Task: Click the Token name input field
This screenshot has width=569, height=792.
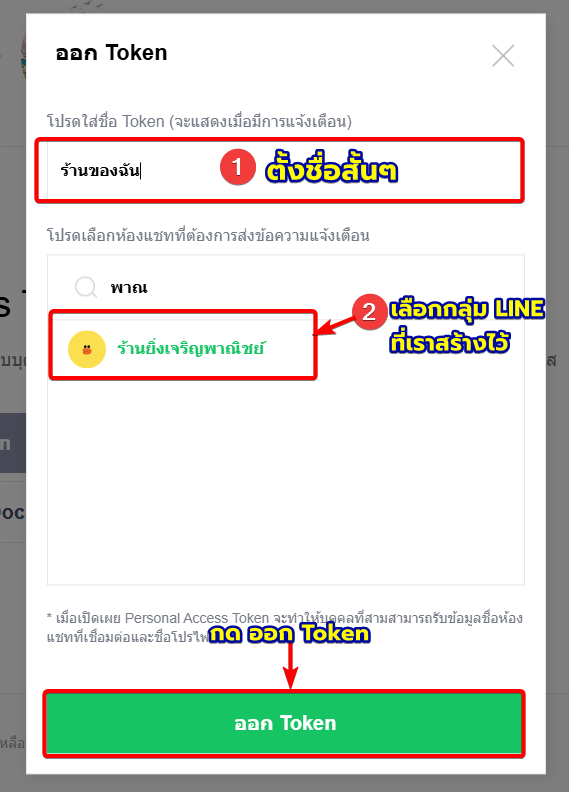Action: pos(285,170)
